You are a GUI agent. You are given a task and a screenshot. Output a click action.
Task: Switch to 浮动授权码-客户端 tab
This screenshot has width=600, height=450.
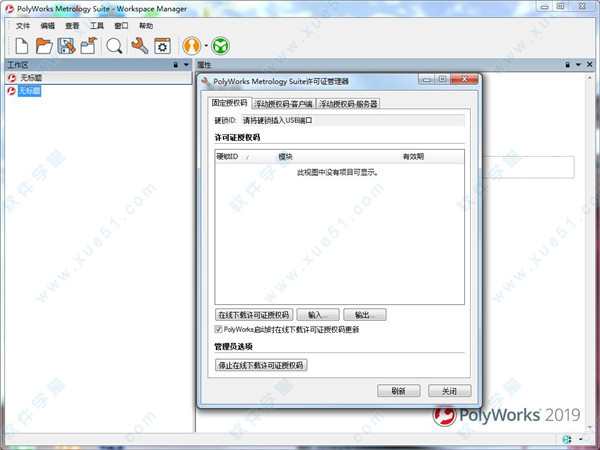point(283,104)
